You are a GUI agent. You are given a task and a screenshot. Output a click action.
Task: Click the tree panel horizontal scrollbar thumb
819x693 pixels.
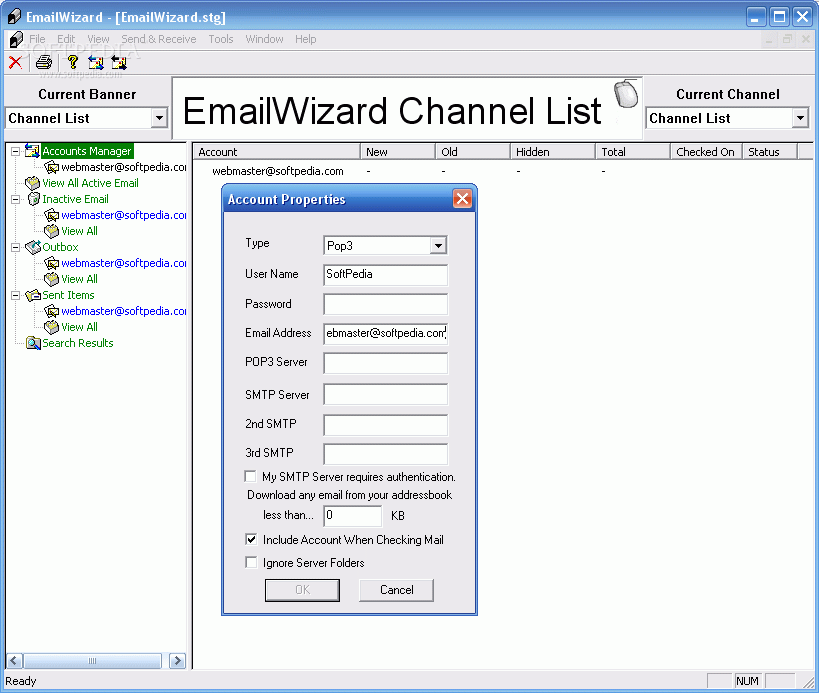tap(92, 661)
